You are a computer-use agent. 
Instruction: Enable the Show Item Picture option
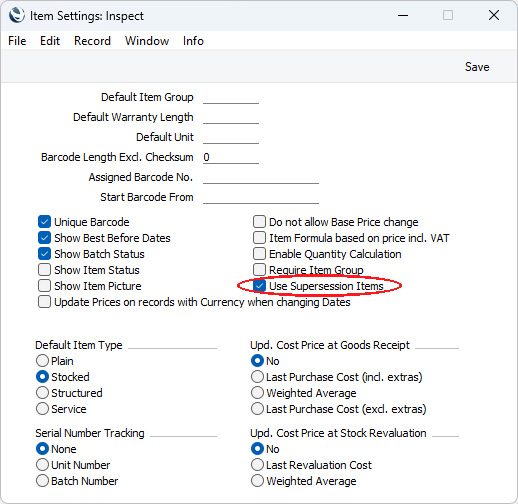coord(44,286)
